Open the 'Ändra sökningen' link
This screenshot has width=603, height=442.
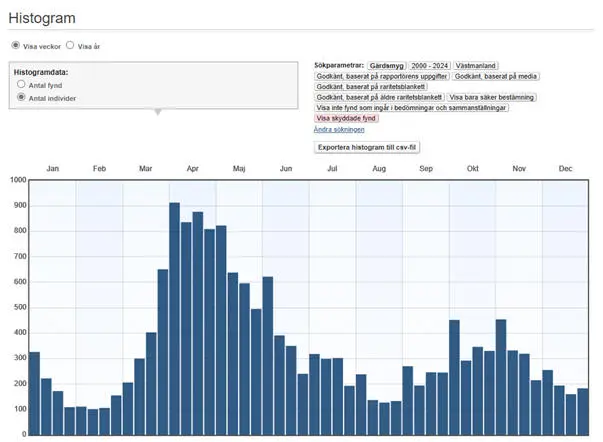(339, 129)
